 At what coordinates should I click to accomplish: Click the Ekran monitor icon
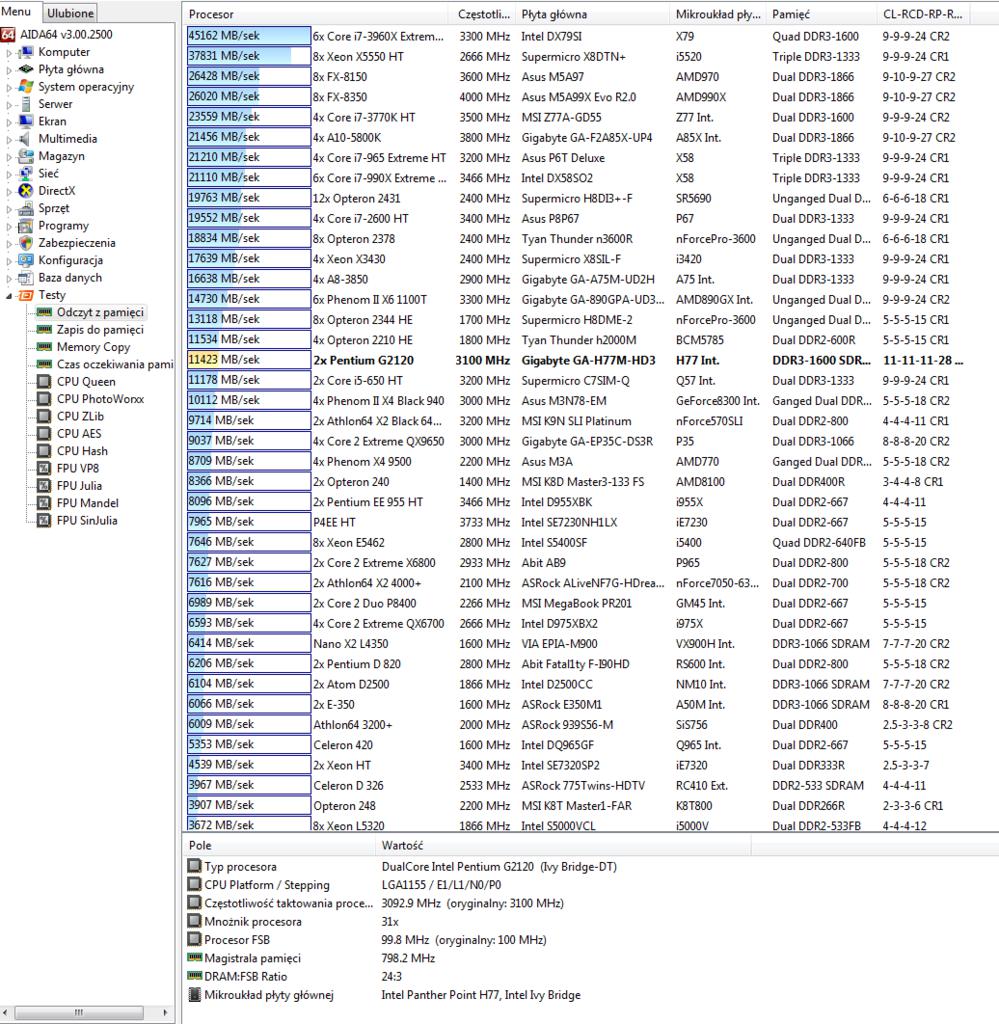pos(27,121)
